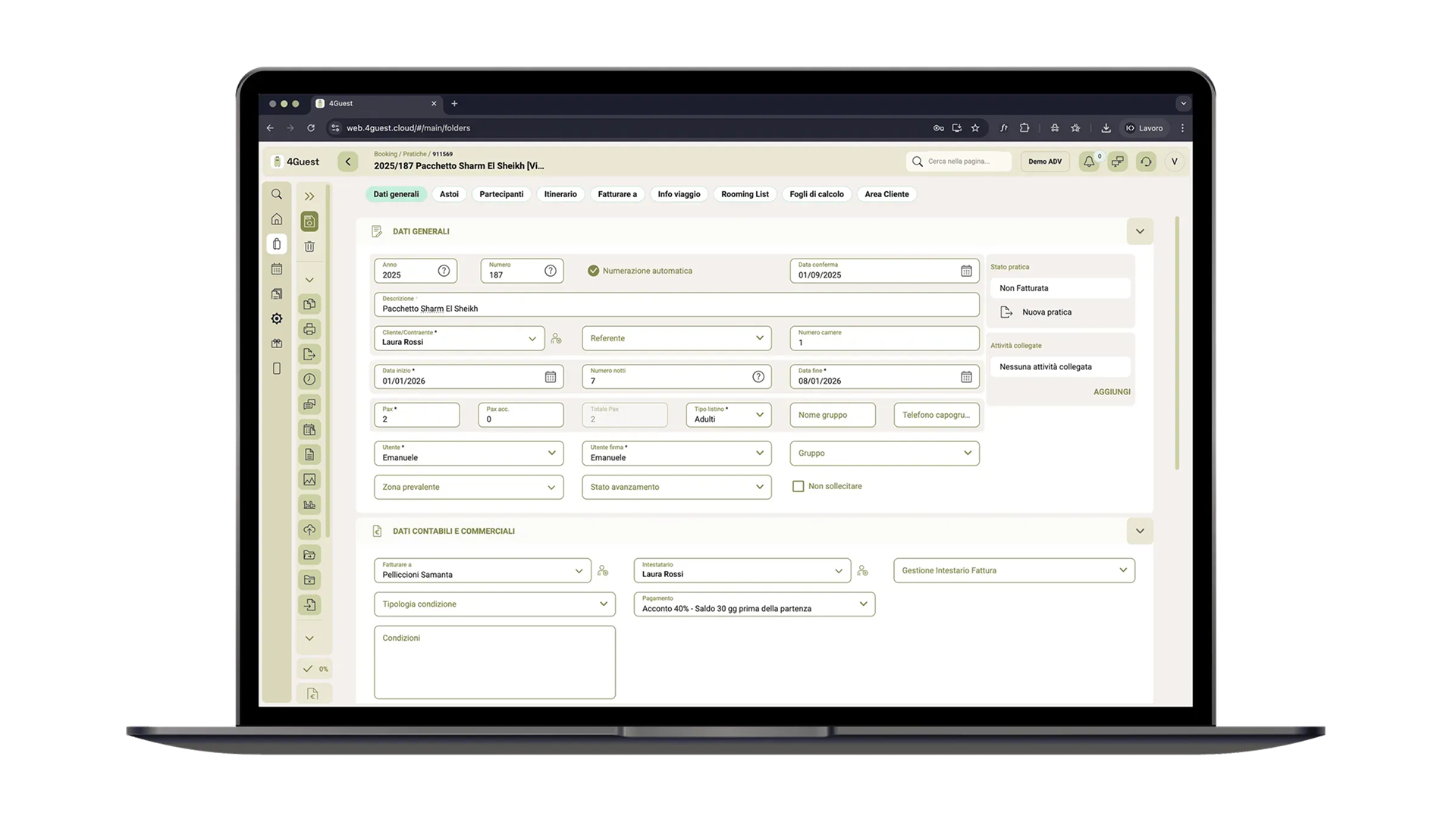Collapse the Dati Contabili e Commerciali section
The image size is (1456, 819).
pos(1140,531)
